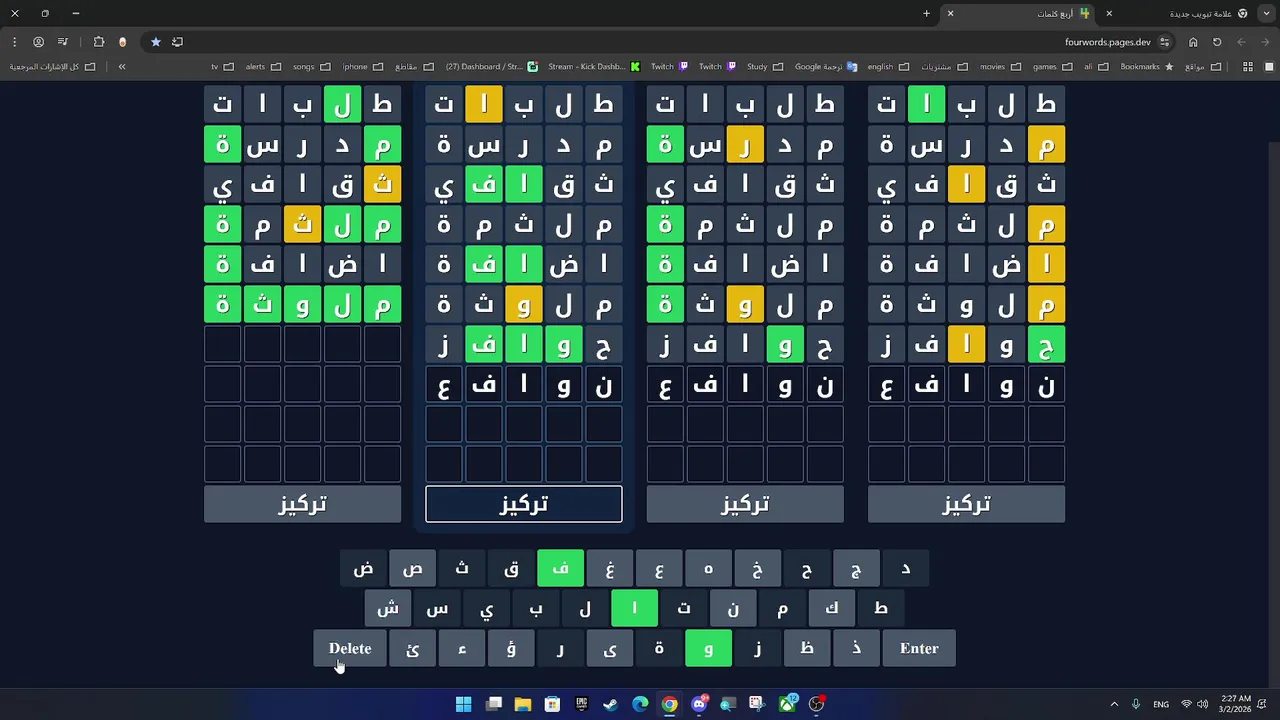The height and width of the screenshot is (720, 1280).
Task: Reload the current page
Action: (1217, 42)
